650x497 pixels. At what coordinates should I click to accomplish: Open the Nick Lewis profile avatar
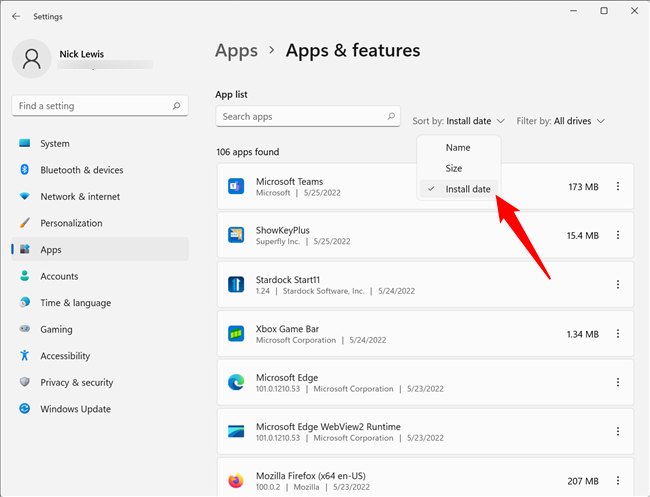[x=32, y=59]
